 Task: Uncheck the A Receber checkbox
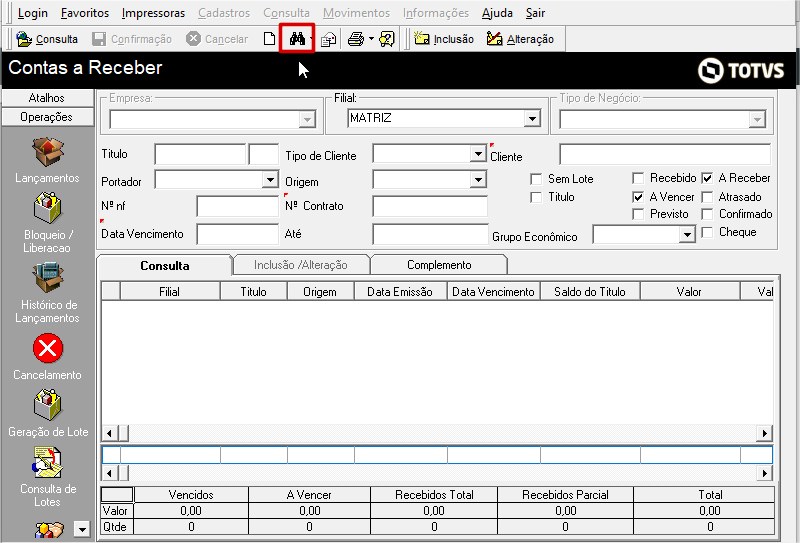coord(707,178)
